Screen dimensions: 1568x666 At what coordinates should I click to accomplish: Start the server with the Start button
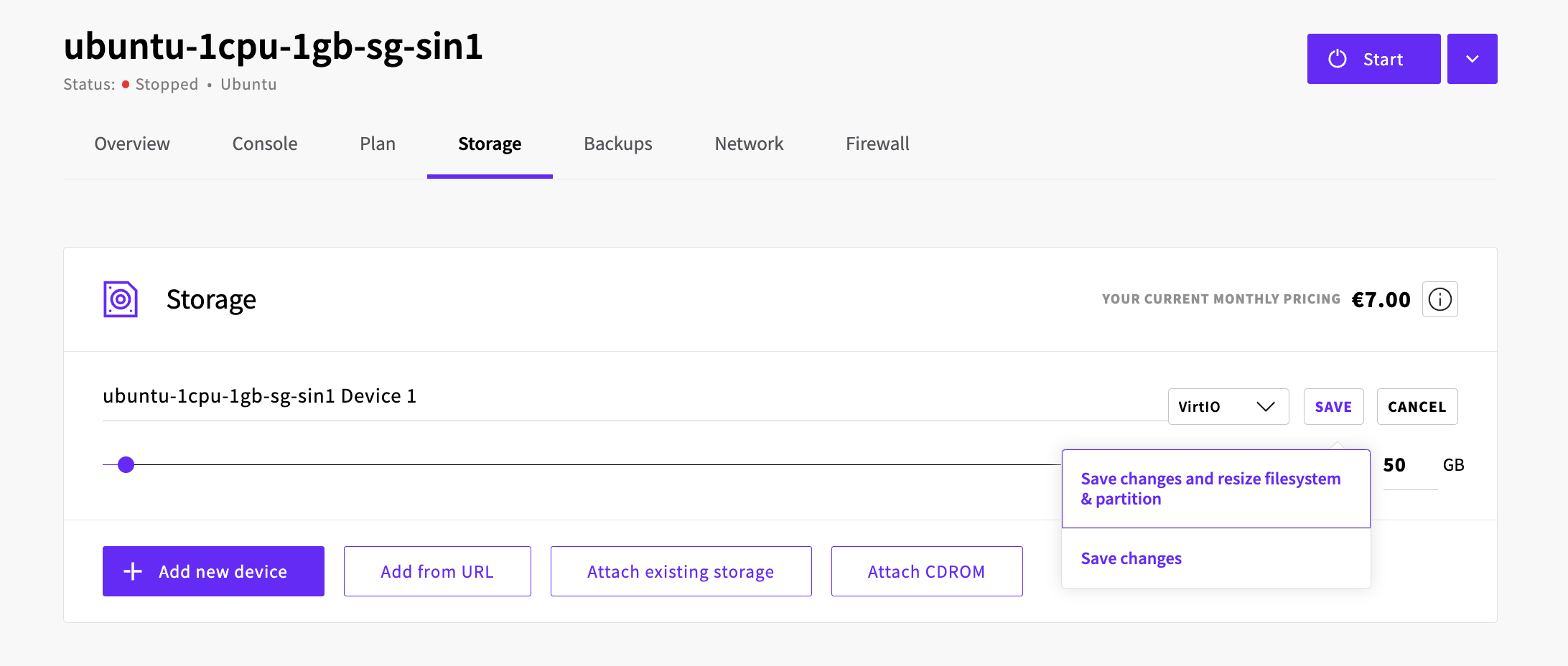coord(1373,59)
